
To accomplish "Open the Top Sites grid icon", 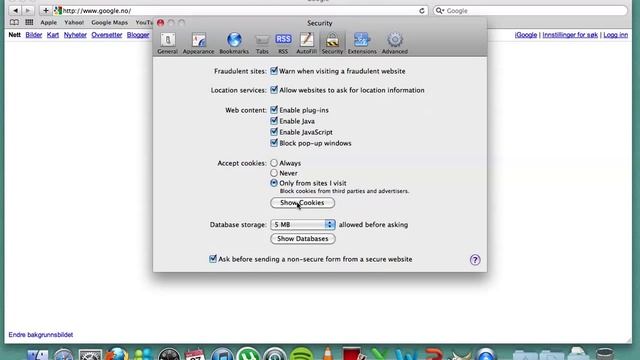I will pos(29,22).
